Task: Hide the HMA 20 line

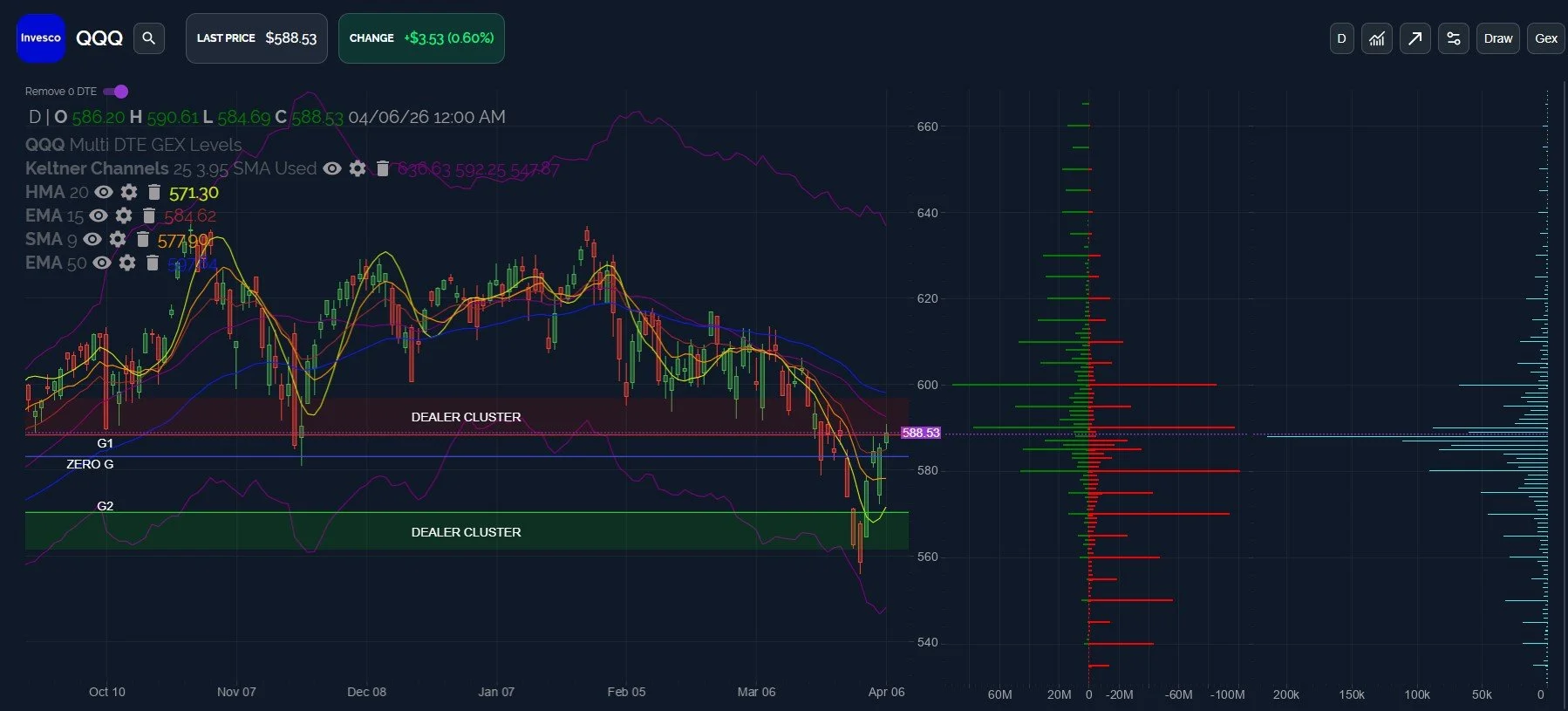Action: pos(104,192)
